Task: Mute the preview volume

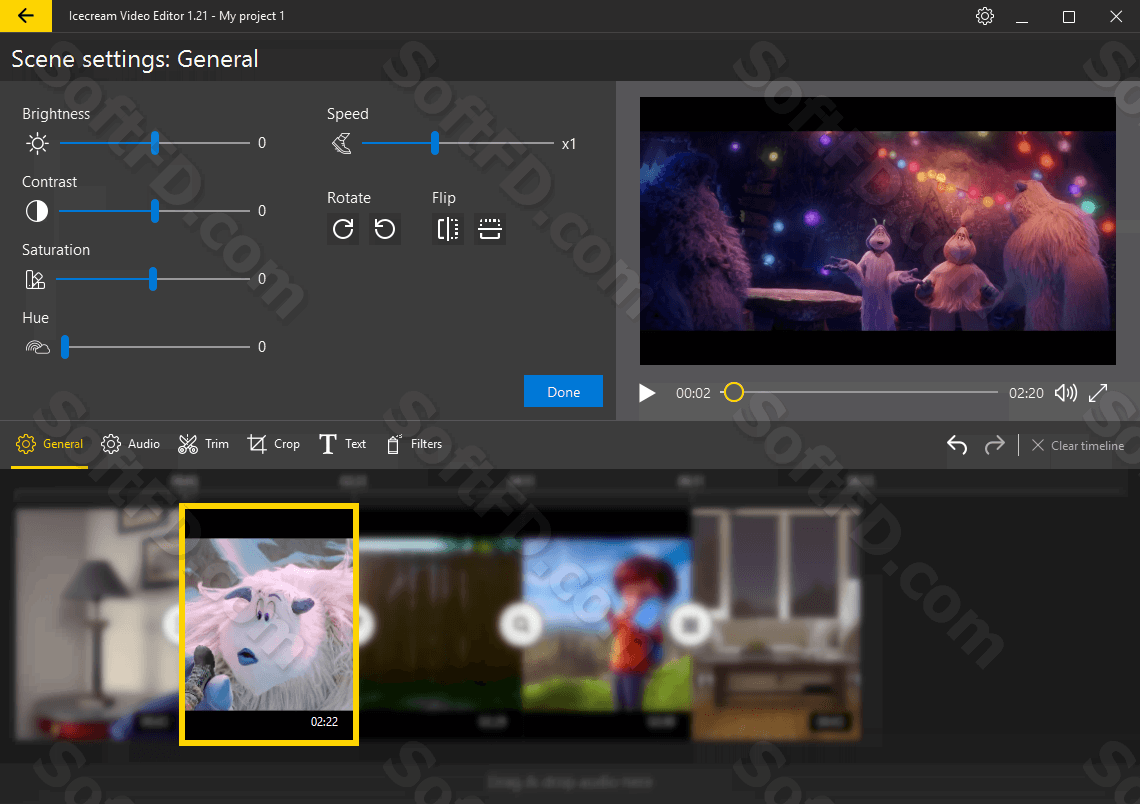Action: [x=1066, y=393]
